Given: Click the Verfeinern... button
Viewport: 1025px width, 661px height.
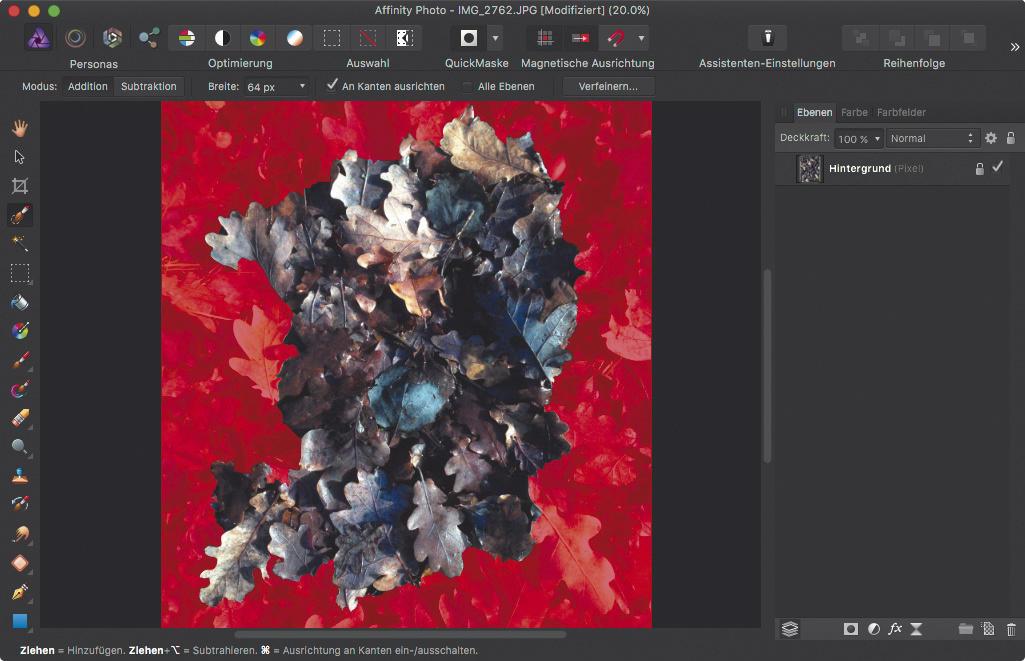Looking at the screenshot, I should click(608, 86).
